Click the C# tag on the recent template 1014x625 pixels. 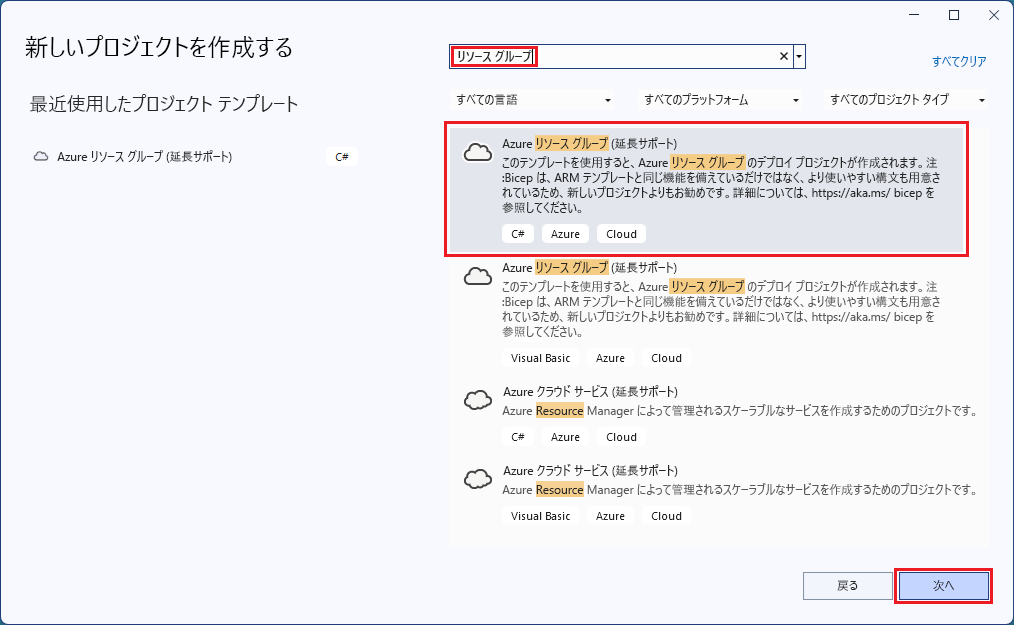342,157
